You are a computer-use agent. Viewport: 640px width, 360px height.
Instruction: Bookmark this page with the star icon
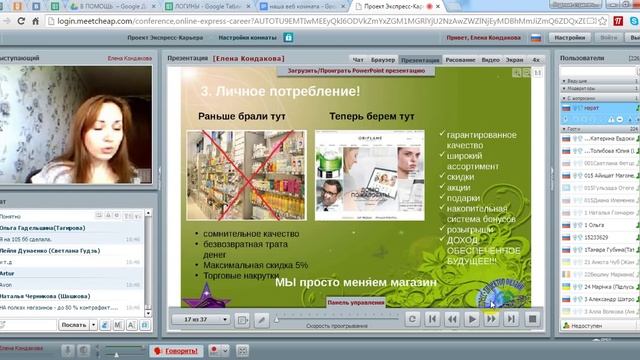coord(602,21)
